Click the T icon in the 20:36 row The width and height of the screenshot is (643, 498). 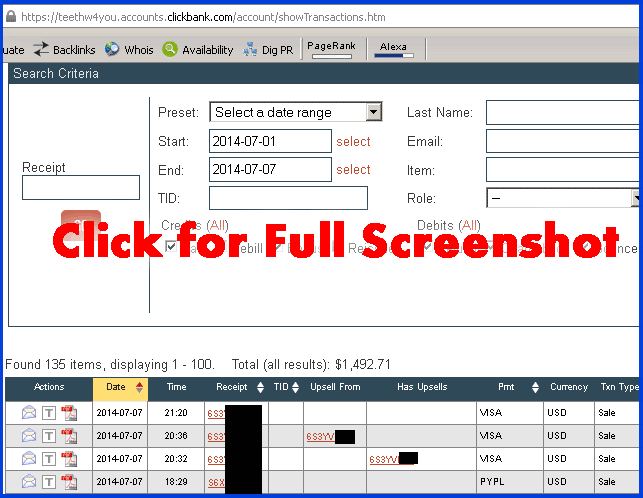(x=49, y=436)
